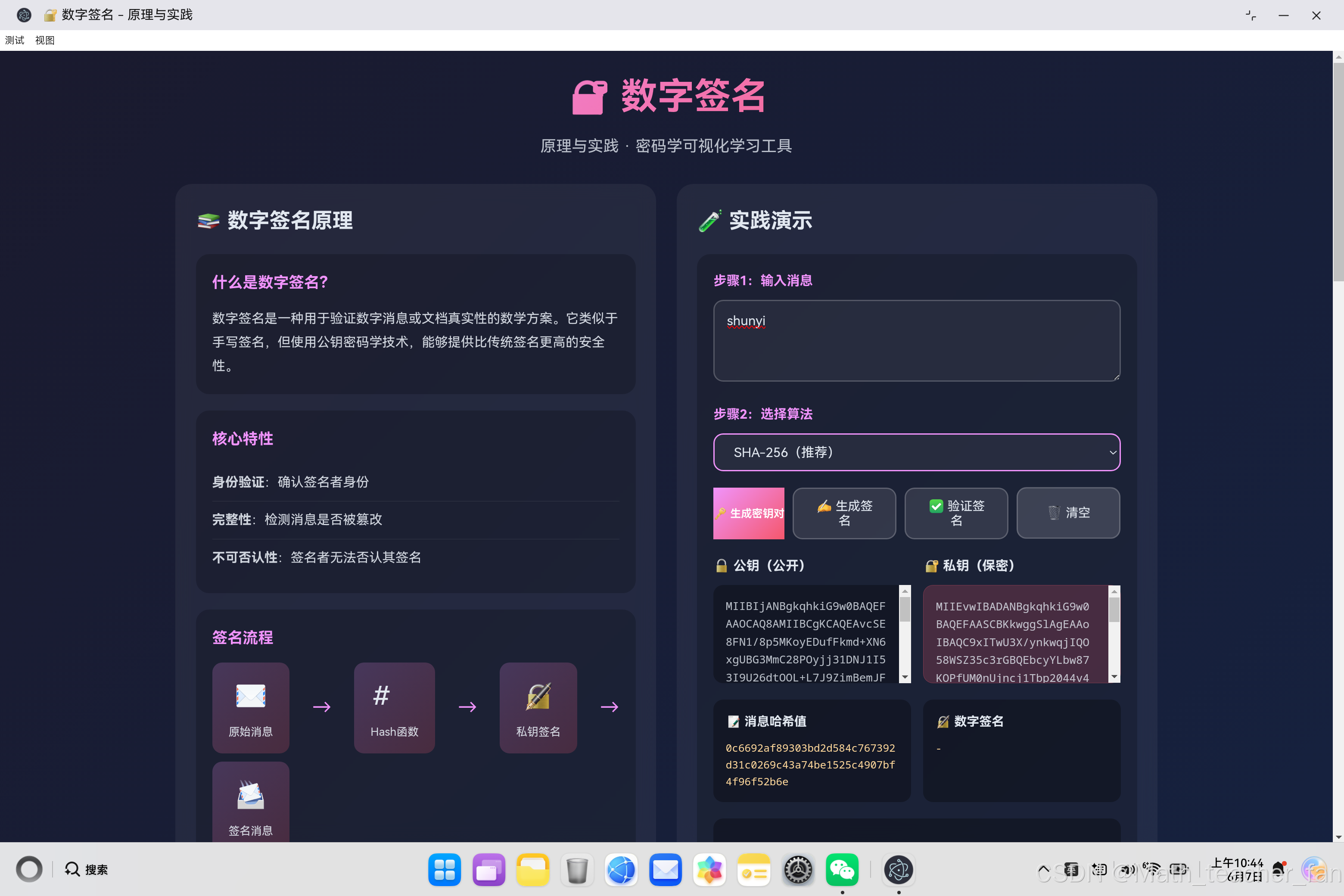Open the Settings gear in dock
Screen dimensions: 1344x896
coord(798,870)
